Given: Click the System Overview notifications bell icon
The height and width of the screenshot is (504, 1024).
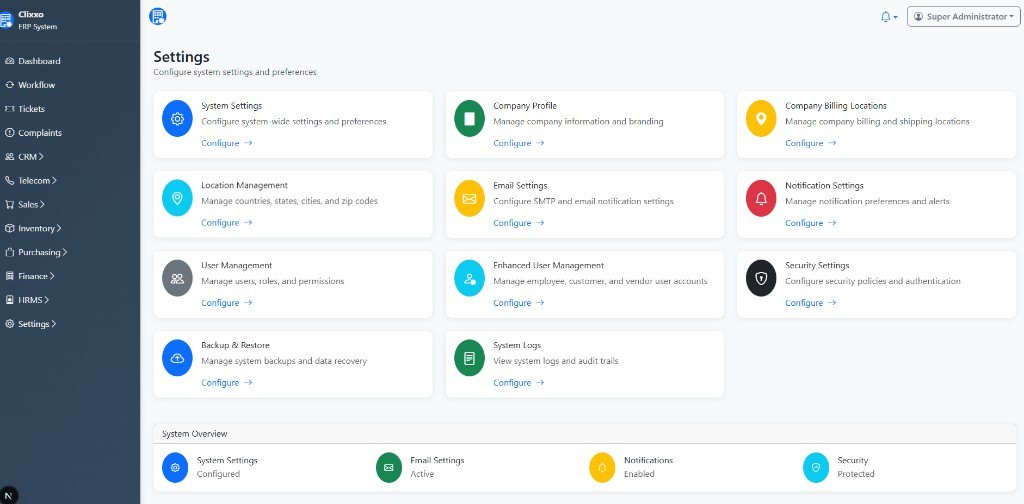Looking at the screenshot, I should point(602,467).
